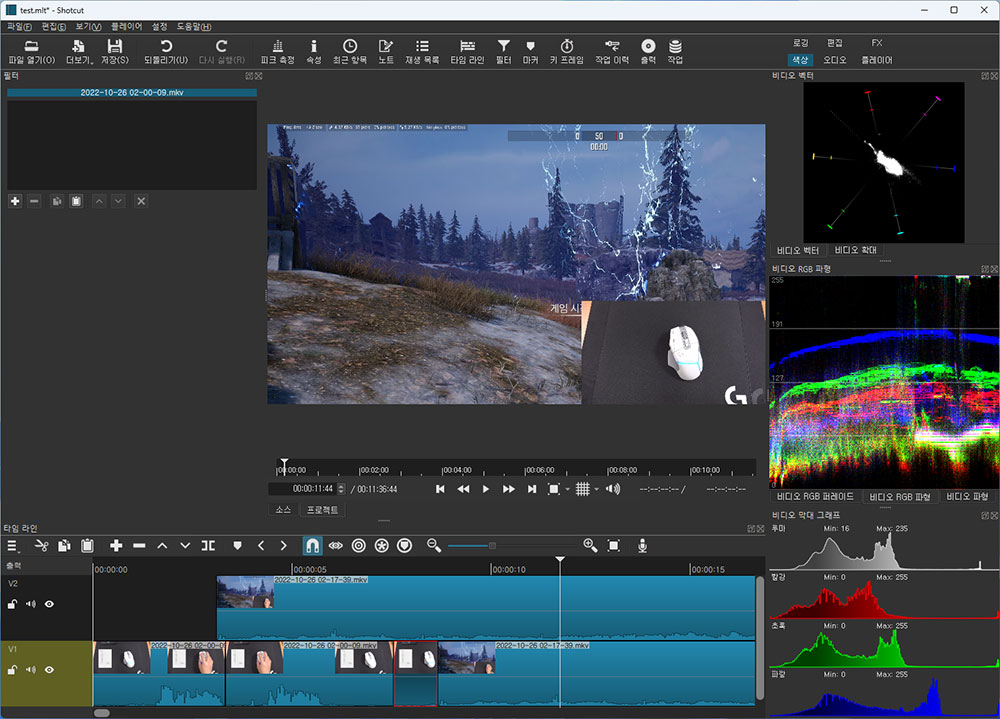Toggle timeline snapping magnet

pos(312,545)
